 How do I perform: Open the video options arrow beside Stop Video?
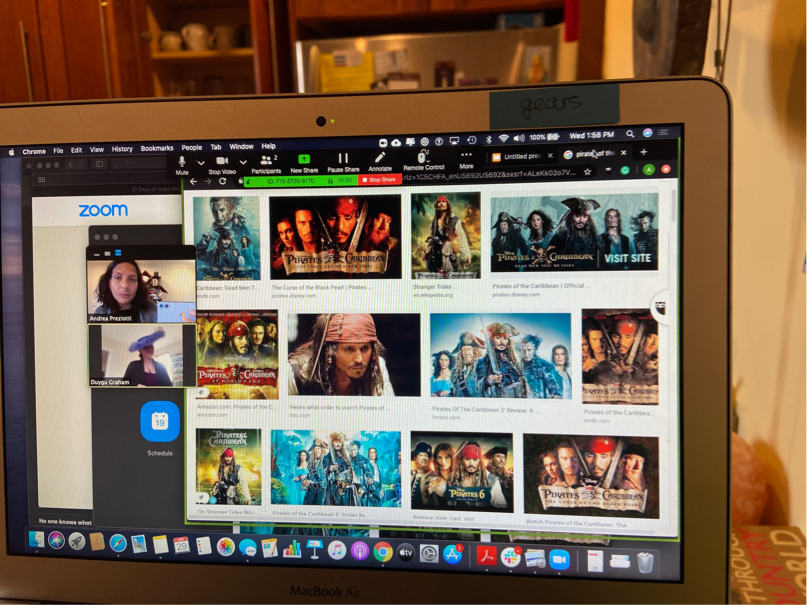pyautogui.click(x=243, y=162)
